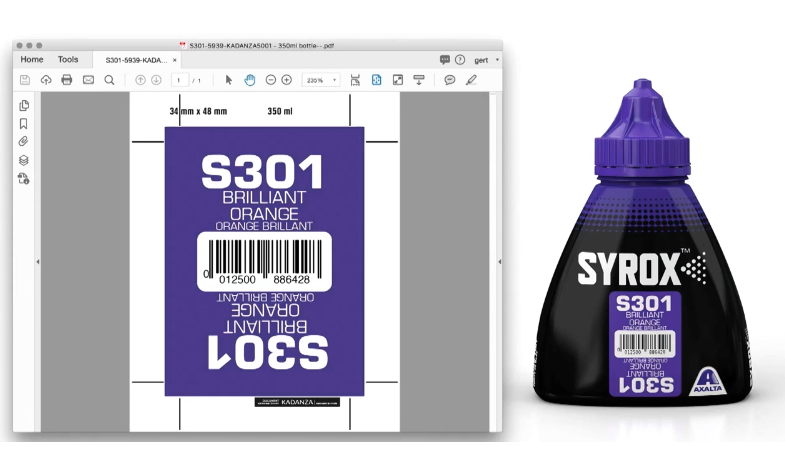Open the Help question mark icon
This screenshot has width=785, height=449.
click(x=460, y=60)
